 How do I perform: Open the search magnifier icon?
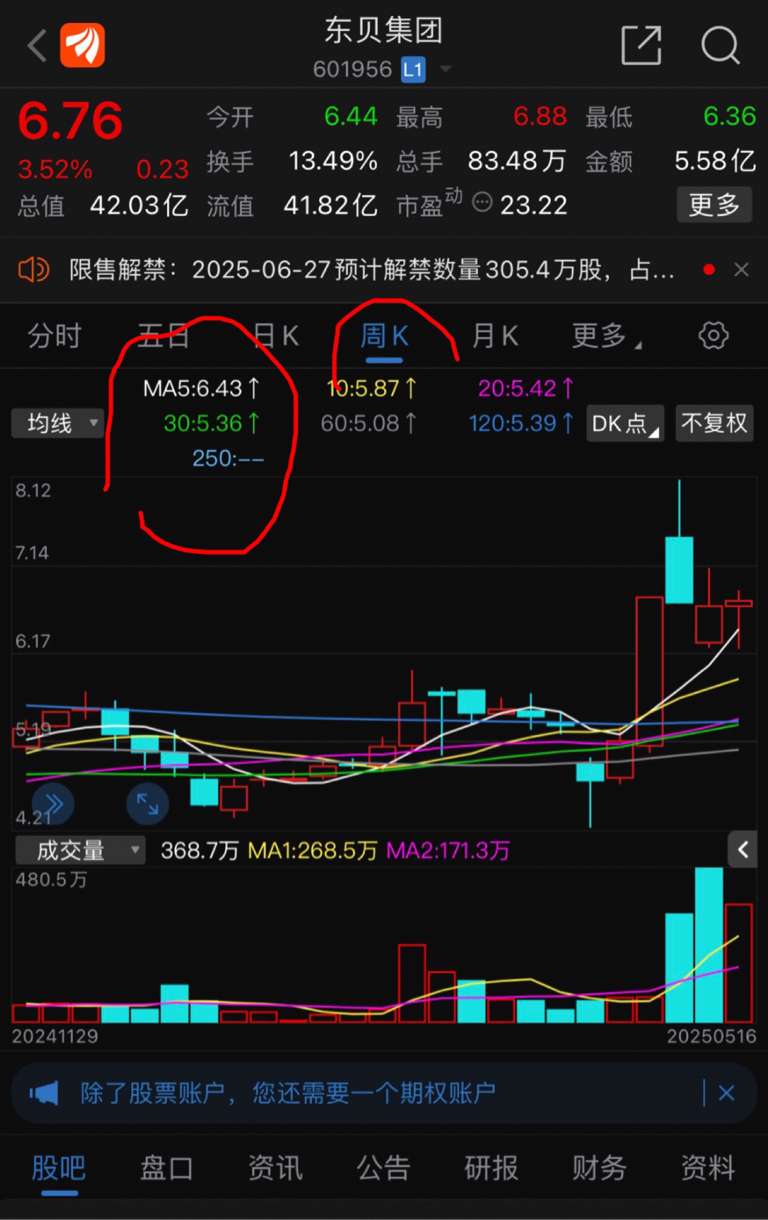click(x=720, y=45)
